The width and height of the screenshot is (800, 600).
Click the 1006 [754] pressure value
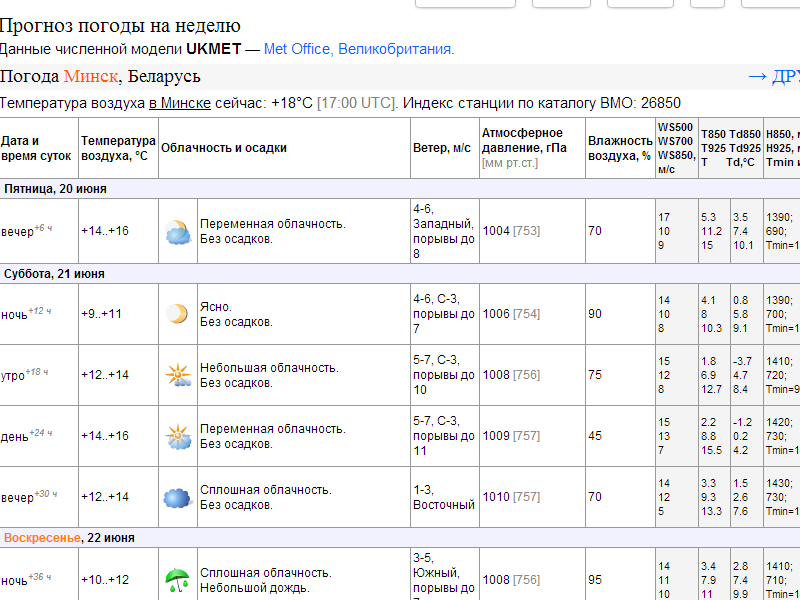coord(511,314)
